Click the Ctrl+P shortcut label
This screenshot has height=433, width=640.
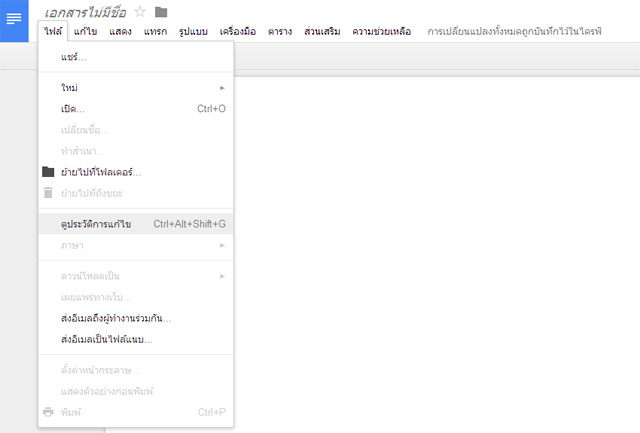click(212, 412)
